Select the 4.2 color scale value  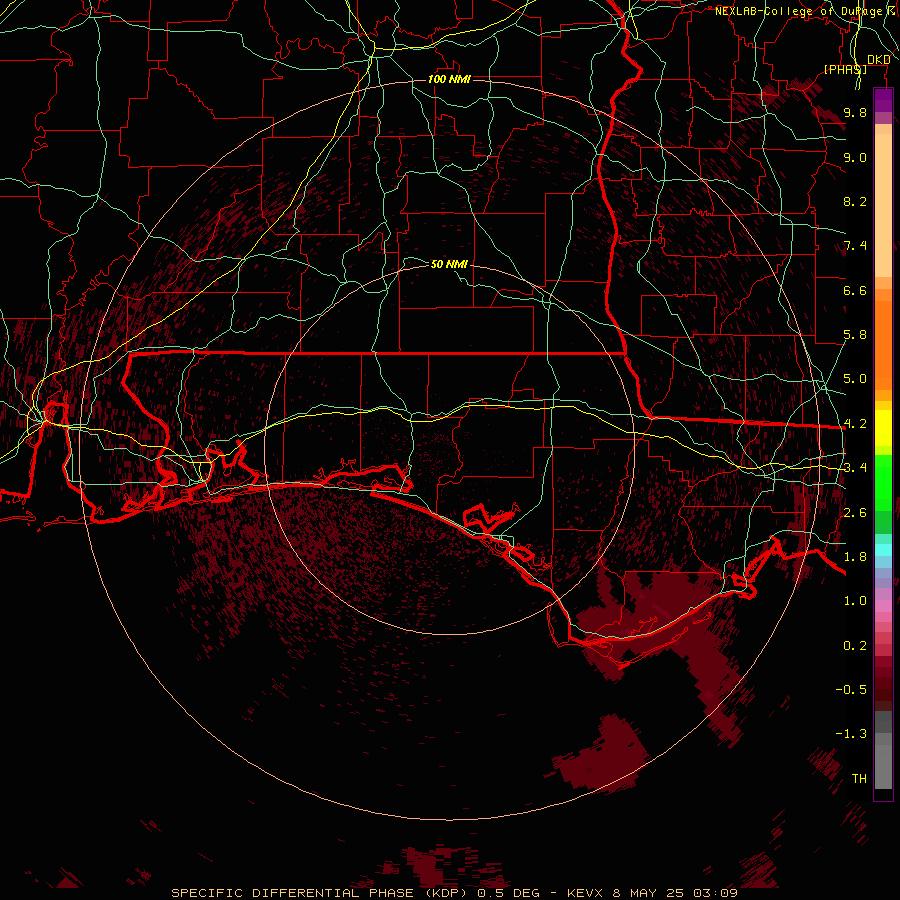pyautogui.click(x=855, y=424)
